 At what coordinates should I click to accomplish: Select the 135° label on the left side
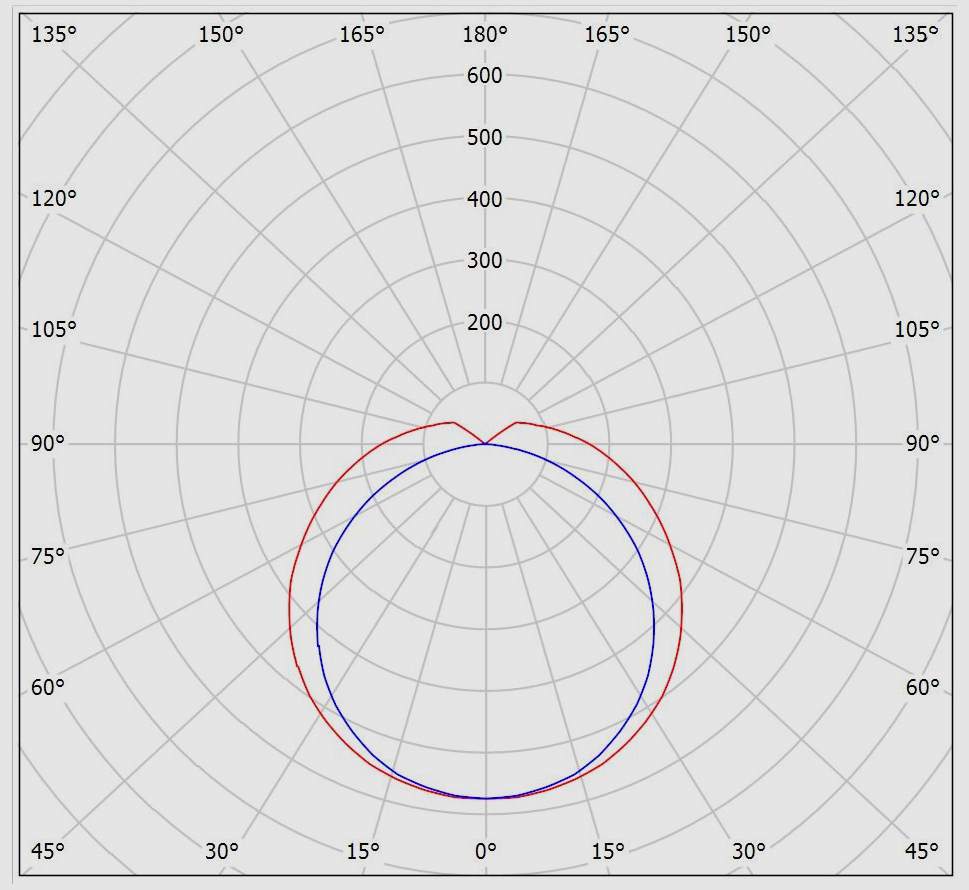(x=54, y=34)
